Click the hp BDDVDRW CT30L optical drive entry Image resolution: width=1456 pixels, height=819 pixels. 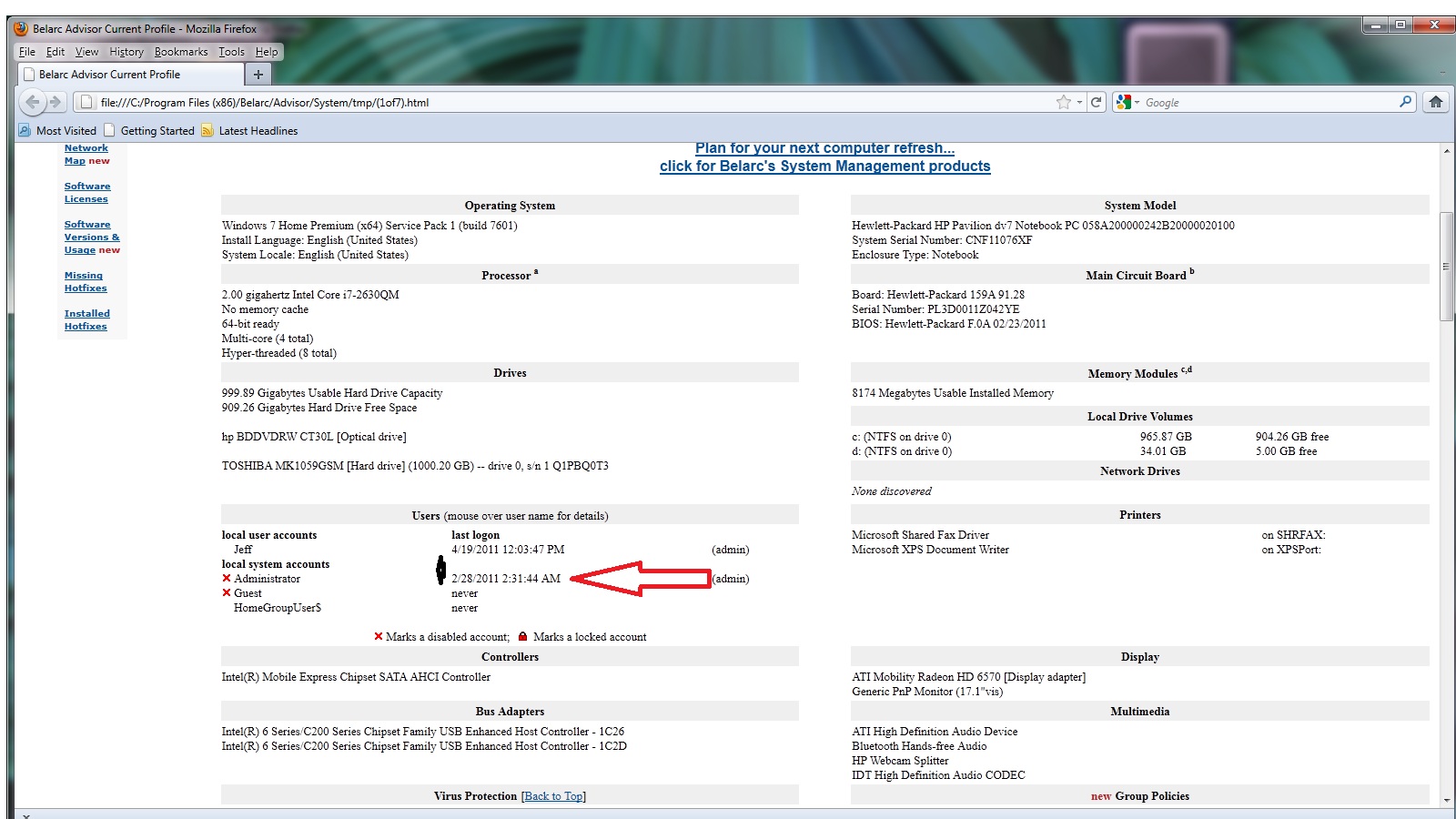pyautogui.click(x=314, y=436)
